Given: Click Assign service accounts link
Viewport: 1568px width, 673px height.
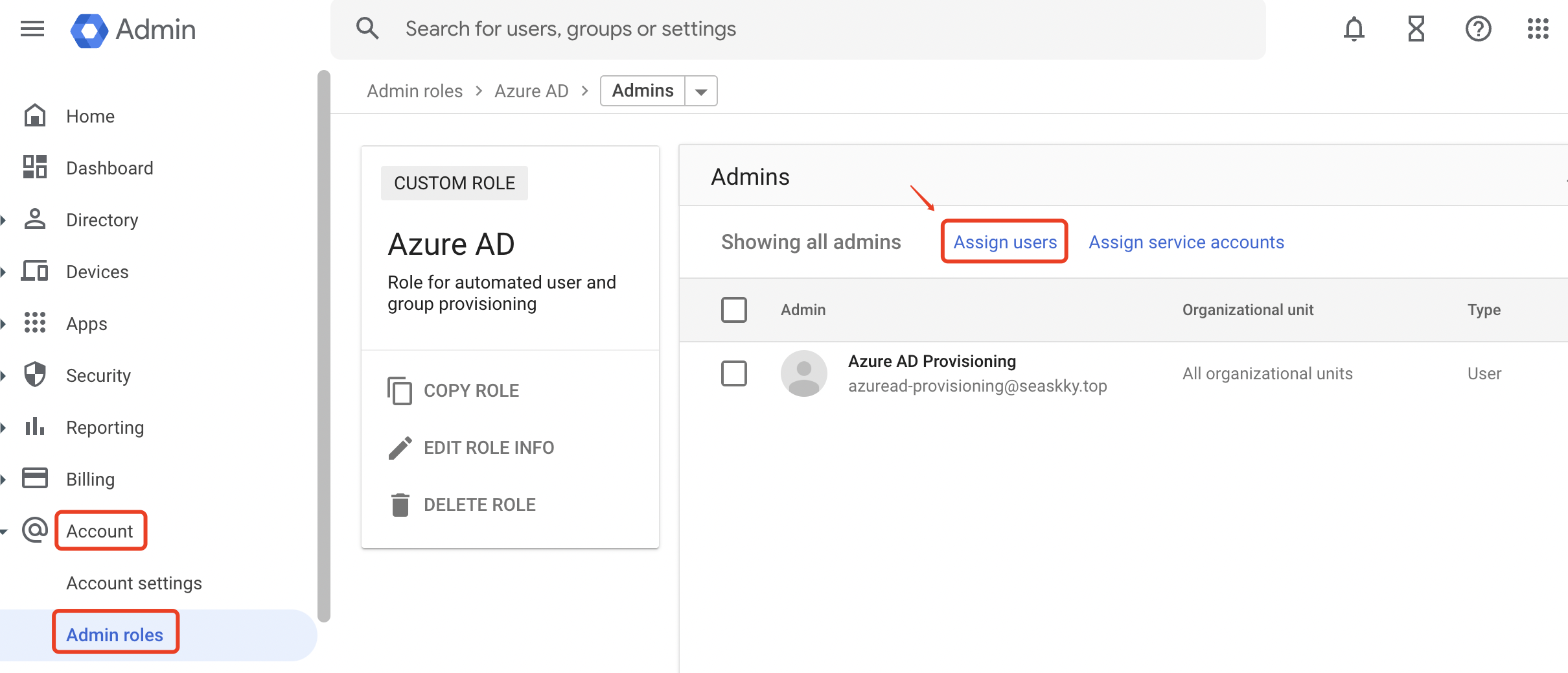Looking at the screenshot, I should point(1186,242).
